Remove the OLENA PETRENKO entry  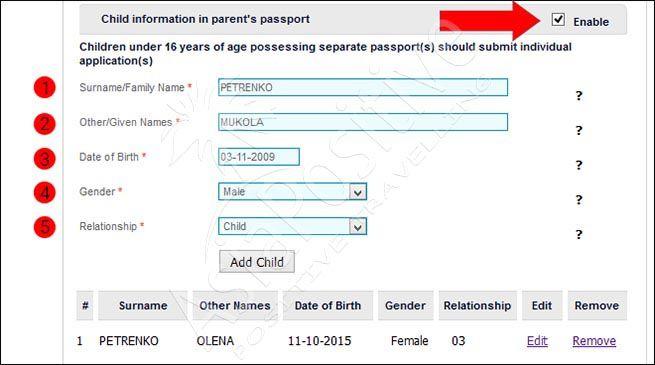594,341
